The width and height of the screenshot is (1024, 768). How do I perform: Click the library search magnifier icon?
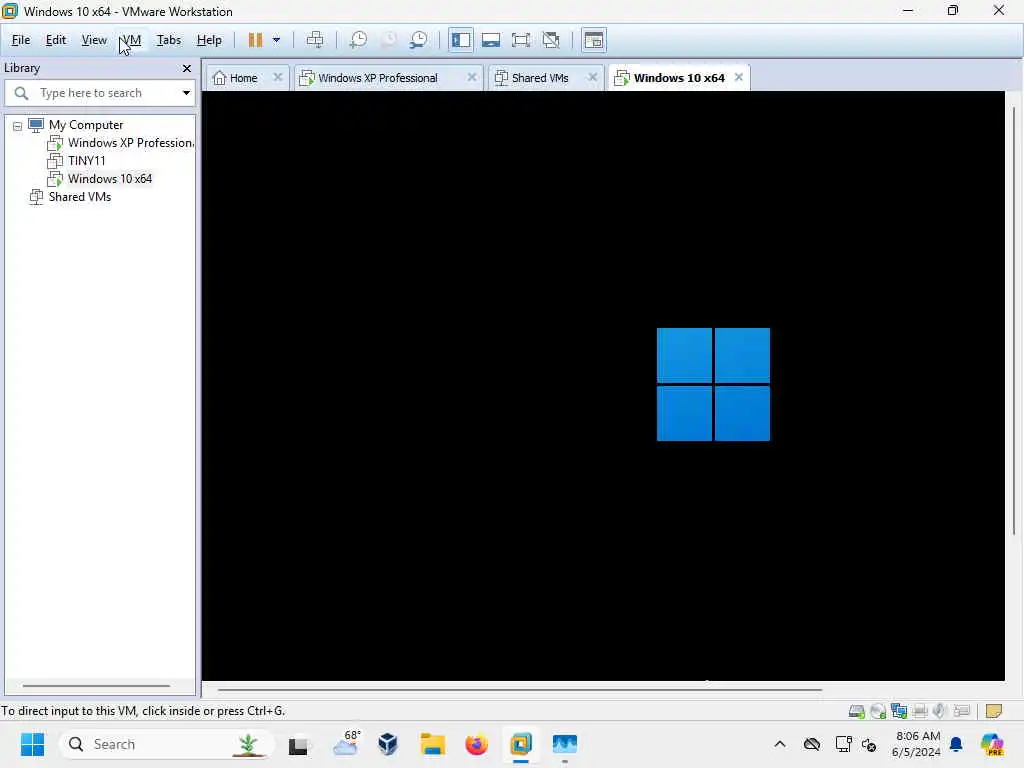[22, 93]
